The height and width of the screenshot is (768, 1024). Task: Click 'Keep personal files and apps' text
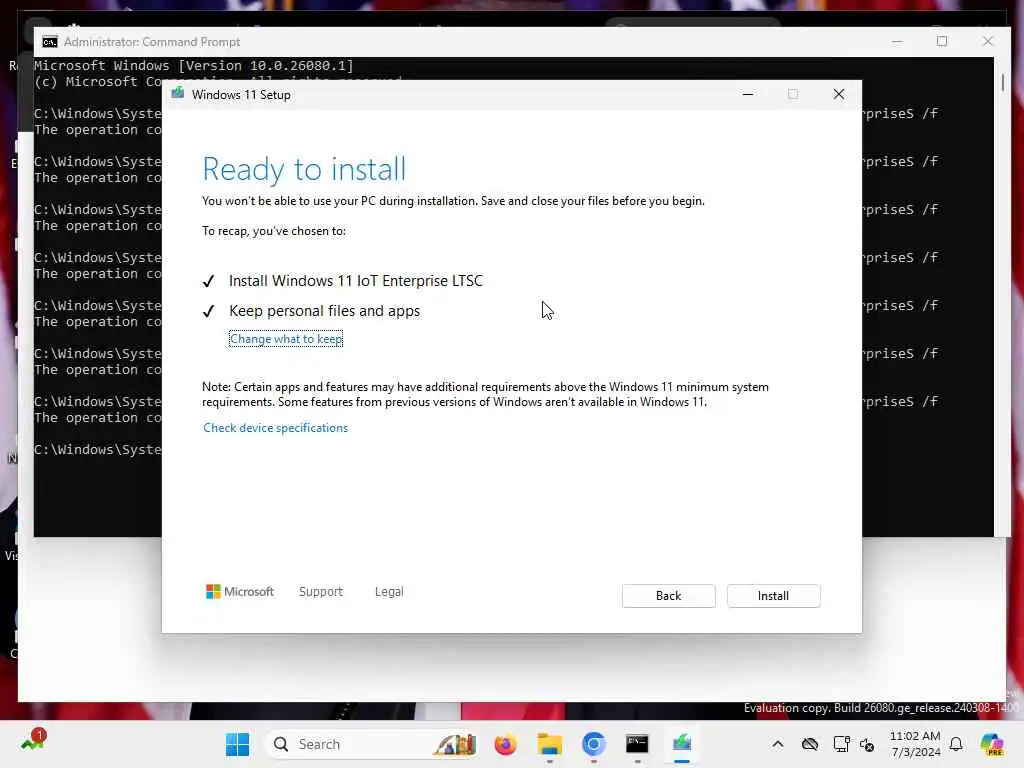tap(325, 311)
